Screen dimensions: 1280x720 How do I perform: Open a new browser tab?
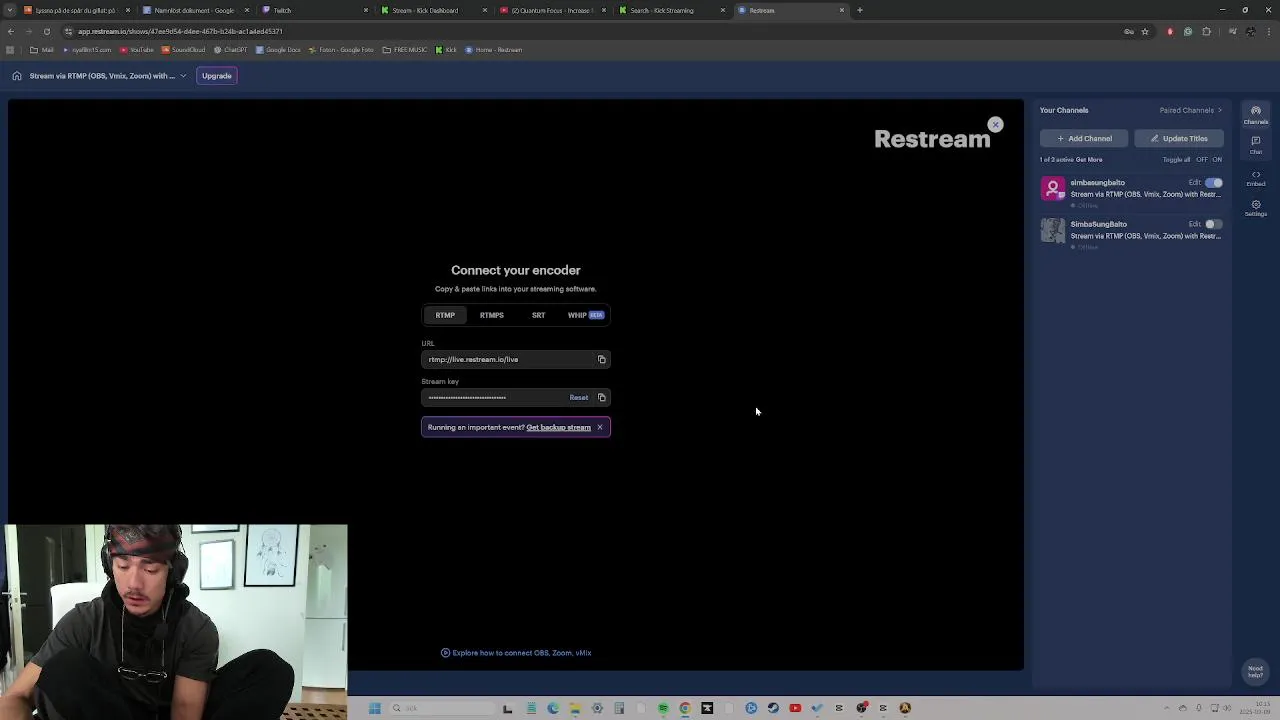click(x=860, y=10)
